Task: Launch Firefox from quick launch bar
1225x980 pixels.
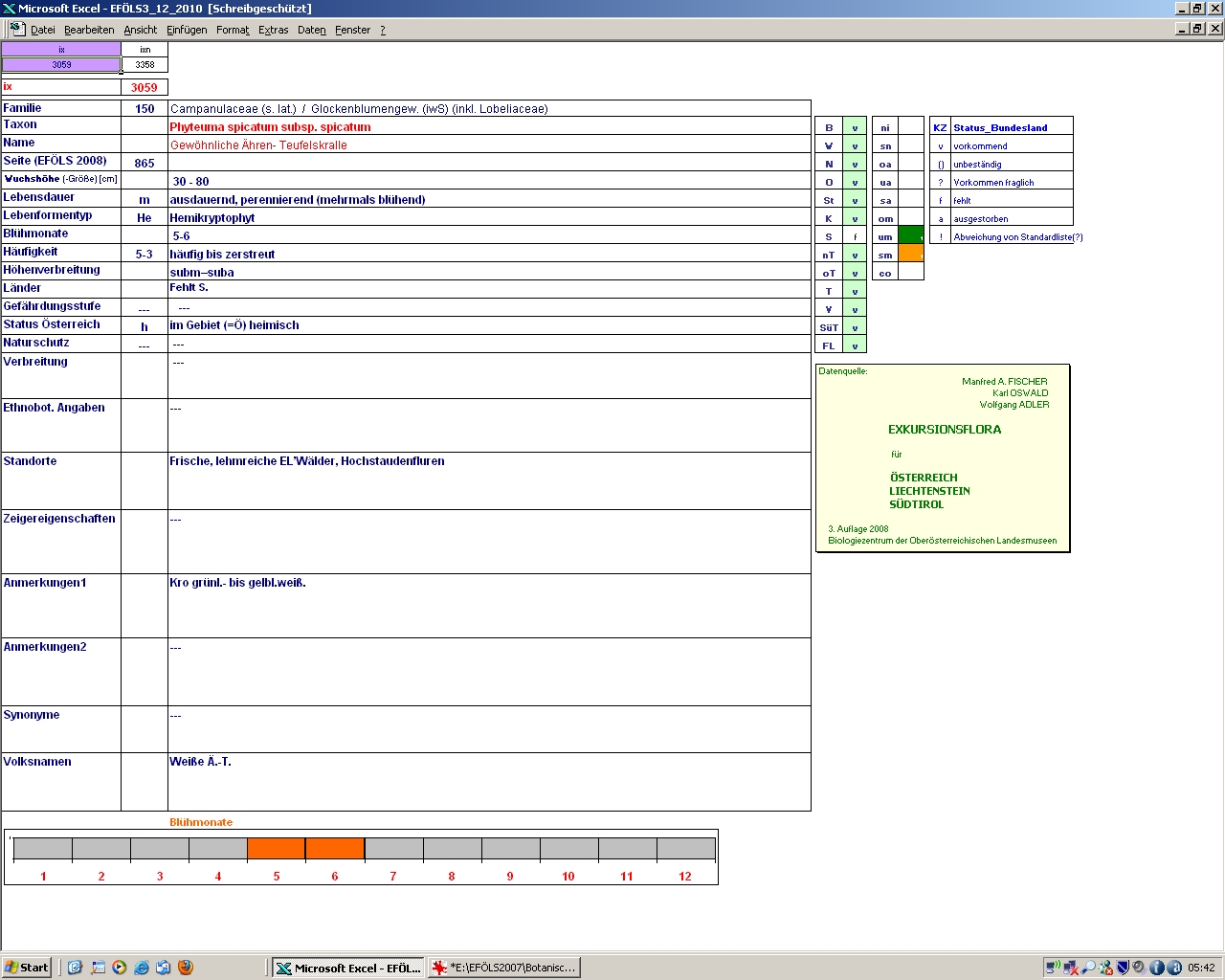Action: pos(186,968)
